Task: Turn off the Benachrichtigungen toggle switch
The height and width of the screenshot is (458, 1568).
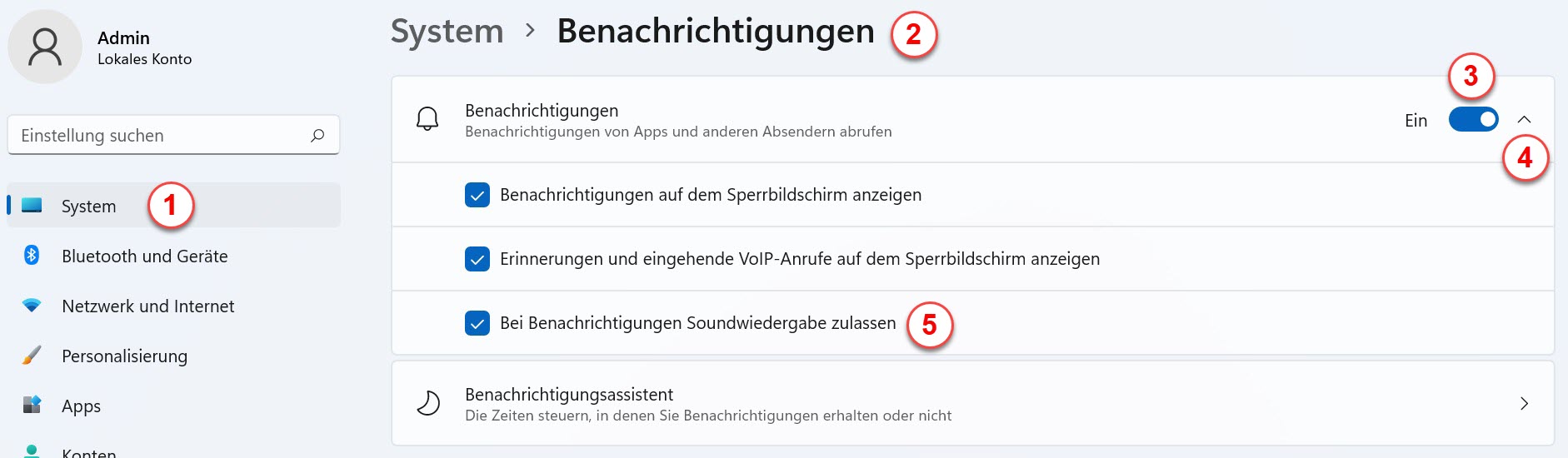Action: (x=1473, y=120)
